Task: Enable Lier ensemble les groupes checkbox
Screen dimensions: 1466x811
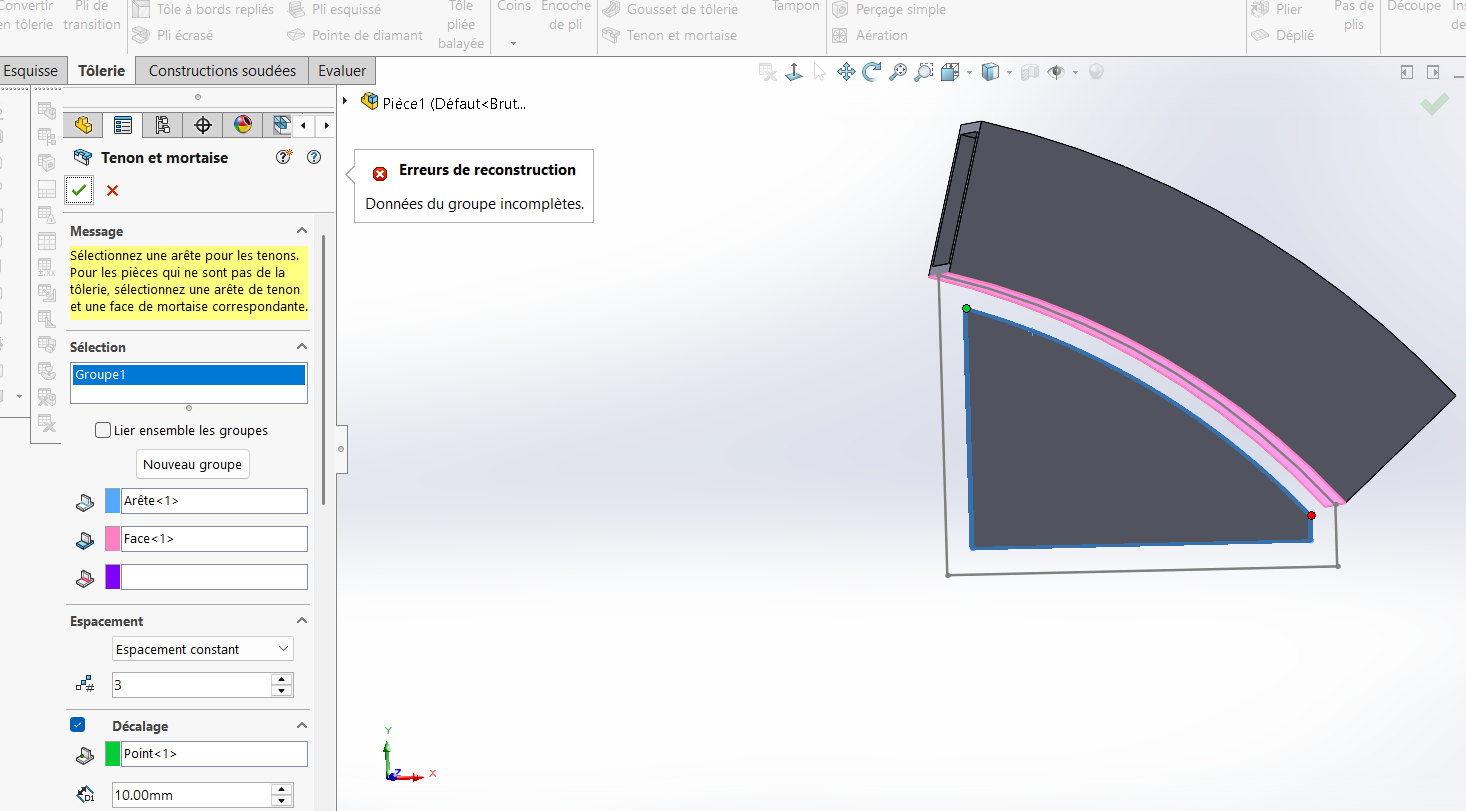Action: [x=103, y=430]
